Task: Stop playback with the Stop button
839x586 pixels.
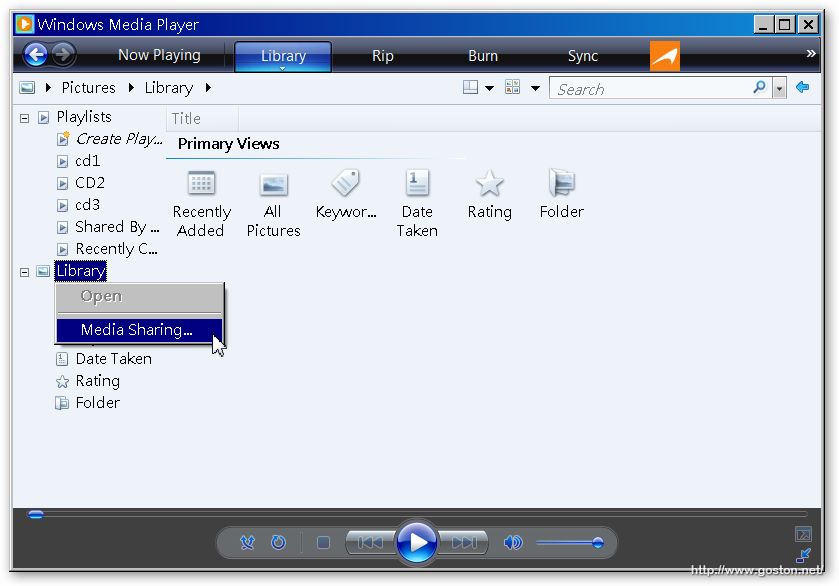Action: point(323,543)
